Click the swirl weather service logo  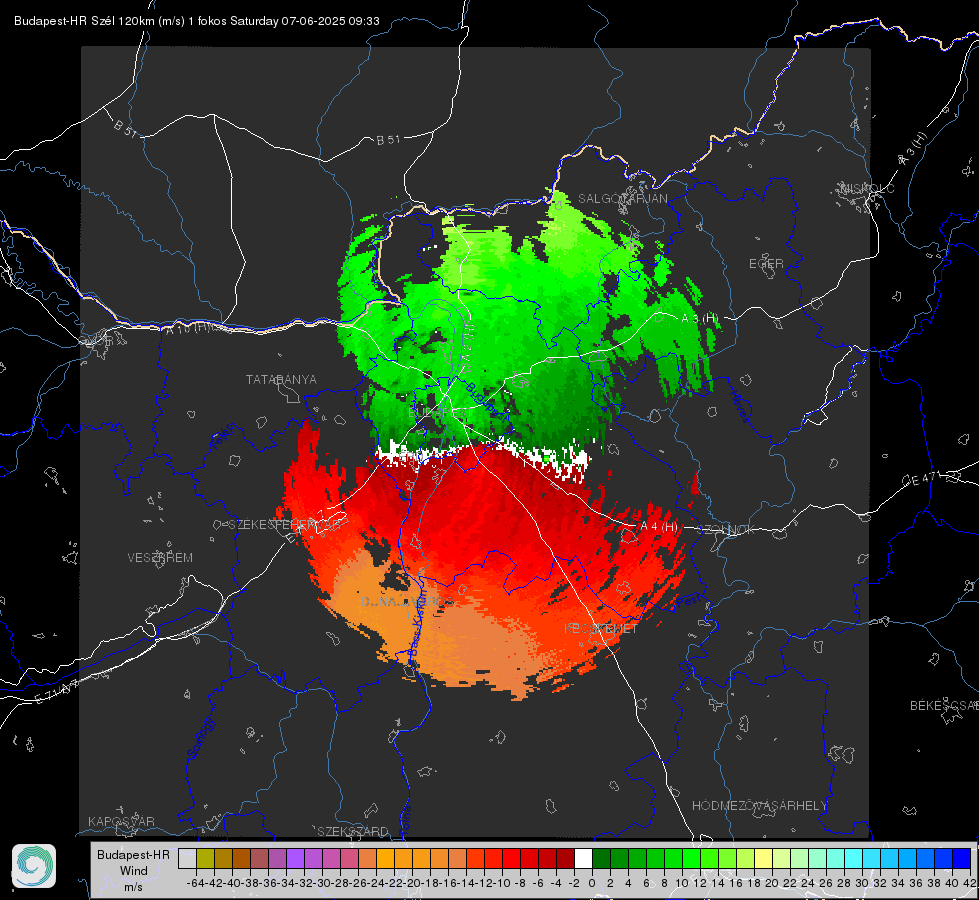point(34,866)
